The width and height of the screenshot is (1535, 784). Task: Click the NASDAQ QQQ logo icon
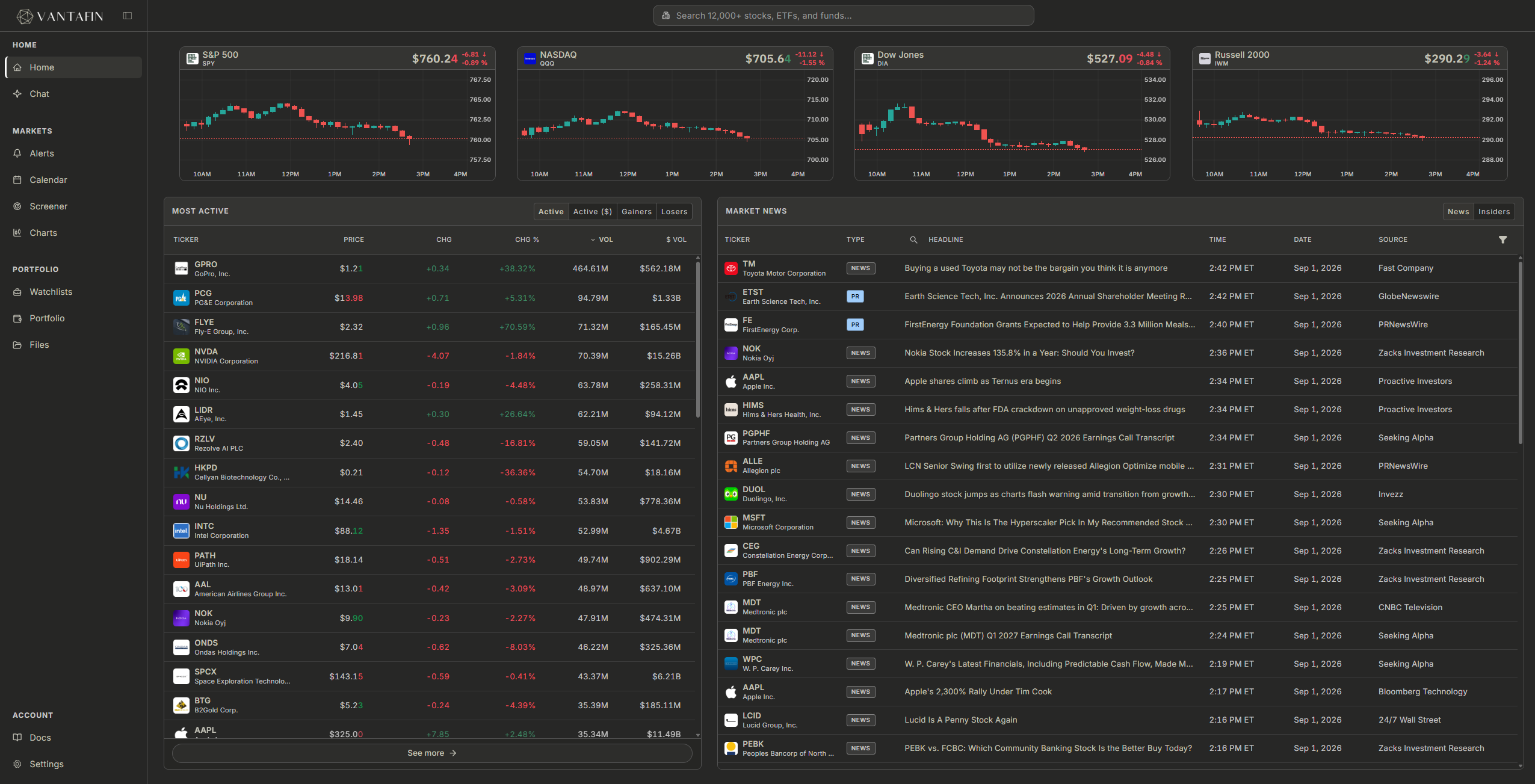coord(530,58)
